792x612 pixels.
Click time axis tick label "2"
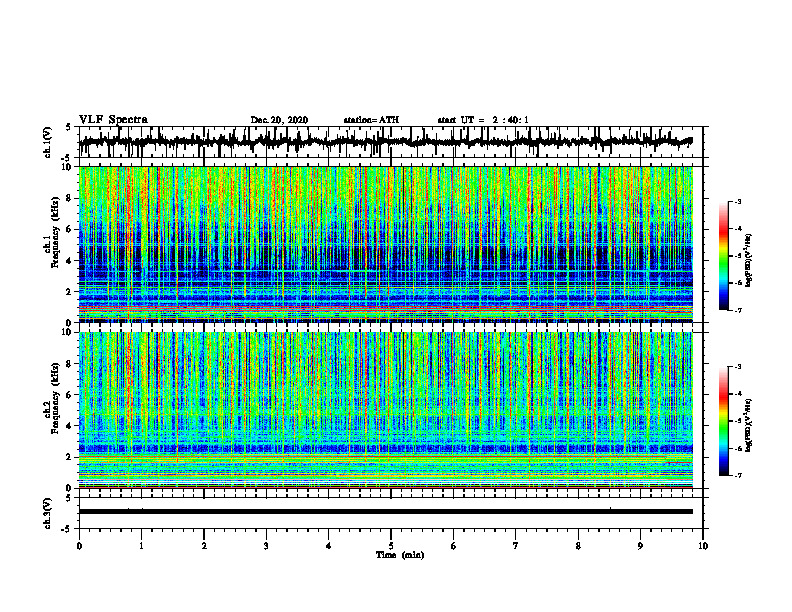pos(204,546)
